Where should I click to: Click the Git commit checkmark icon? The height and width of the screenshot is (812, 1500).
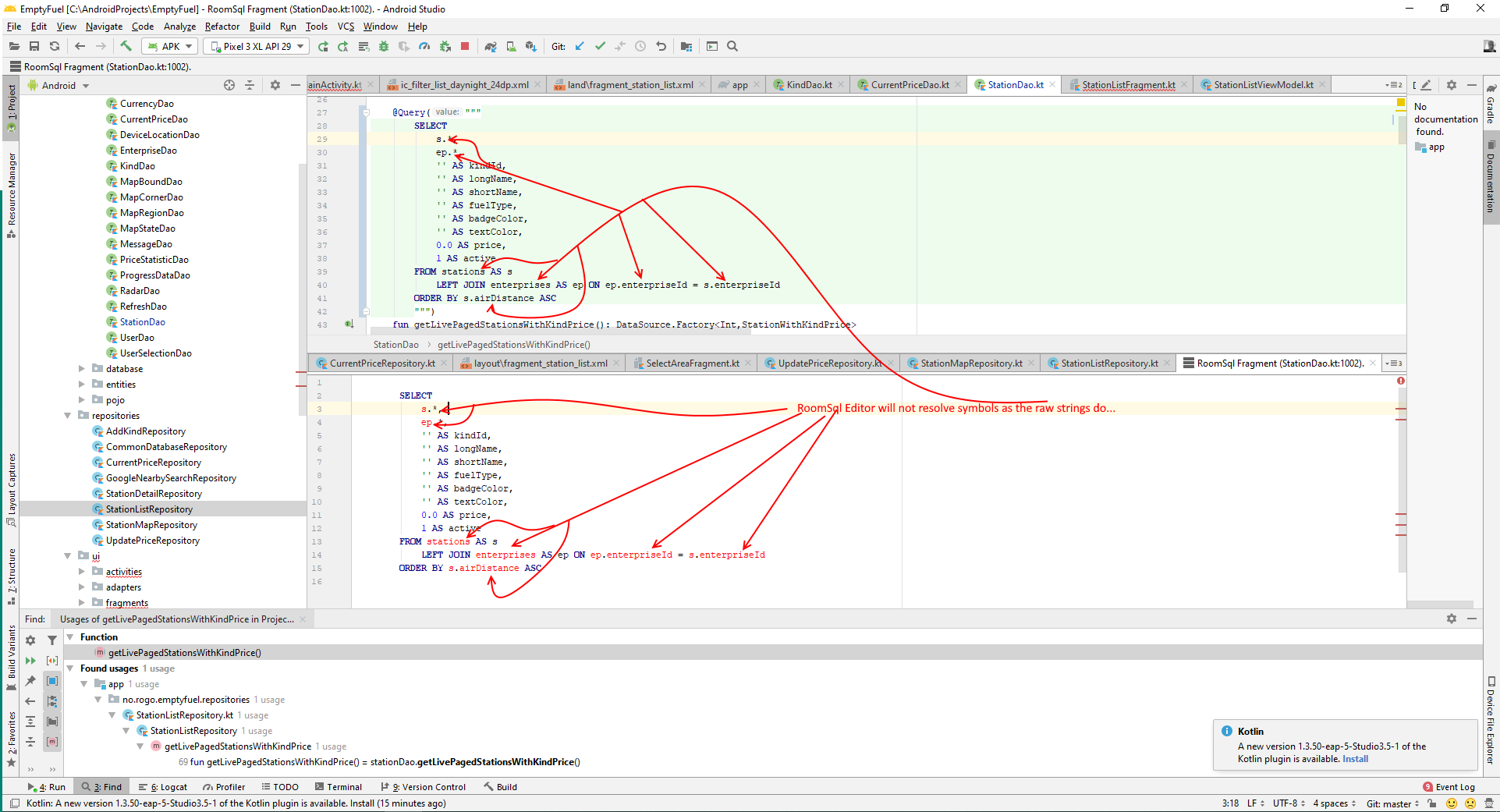click(600, 47)
